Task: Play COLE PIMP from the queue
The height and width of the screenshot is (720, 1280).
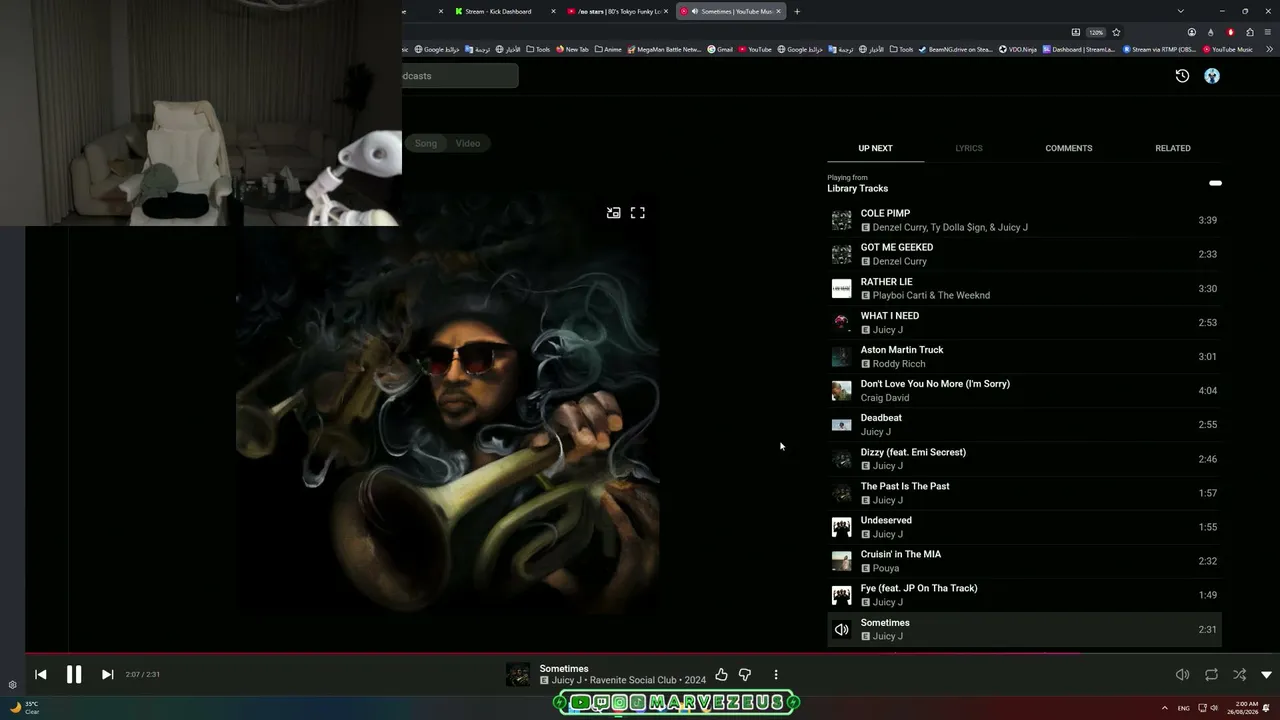Action: click(x=1024, y=220)
